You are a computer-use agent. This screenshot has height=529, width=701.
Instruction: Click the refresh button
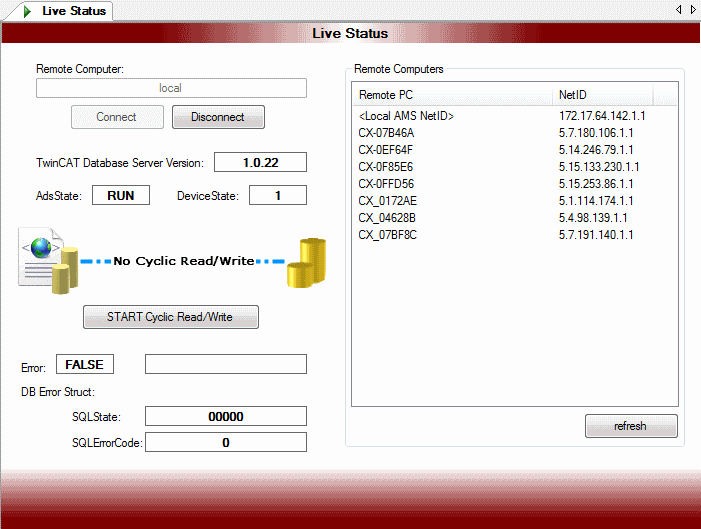[631, 426]
